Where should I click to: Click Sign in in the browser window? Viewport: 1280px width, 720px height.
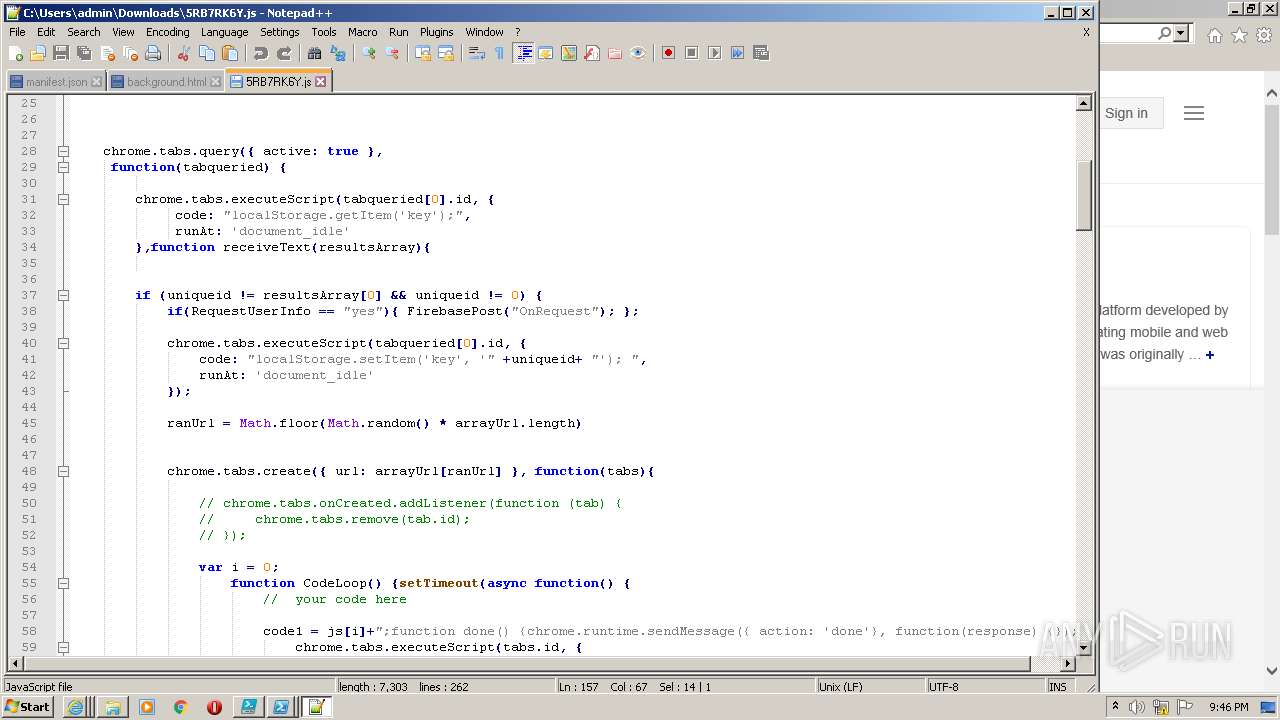coord(1126,113)
